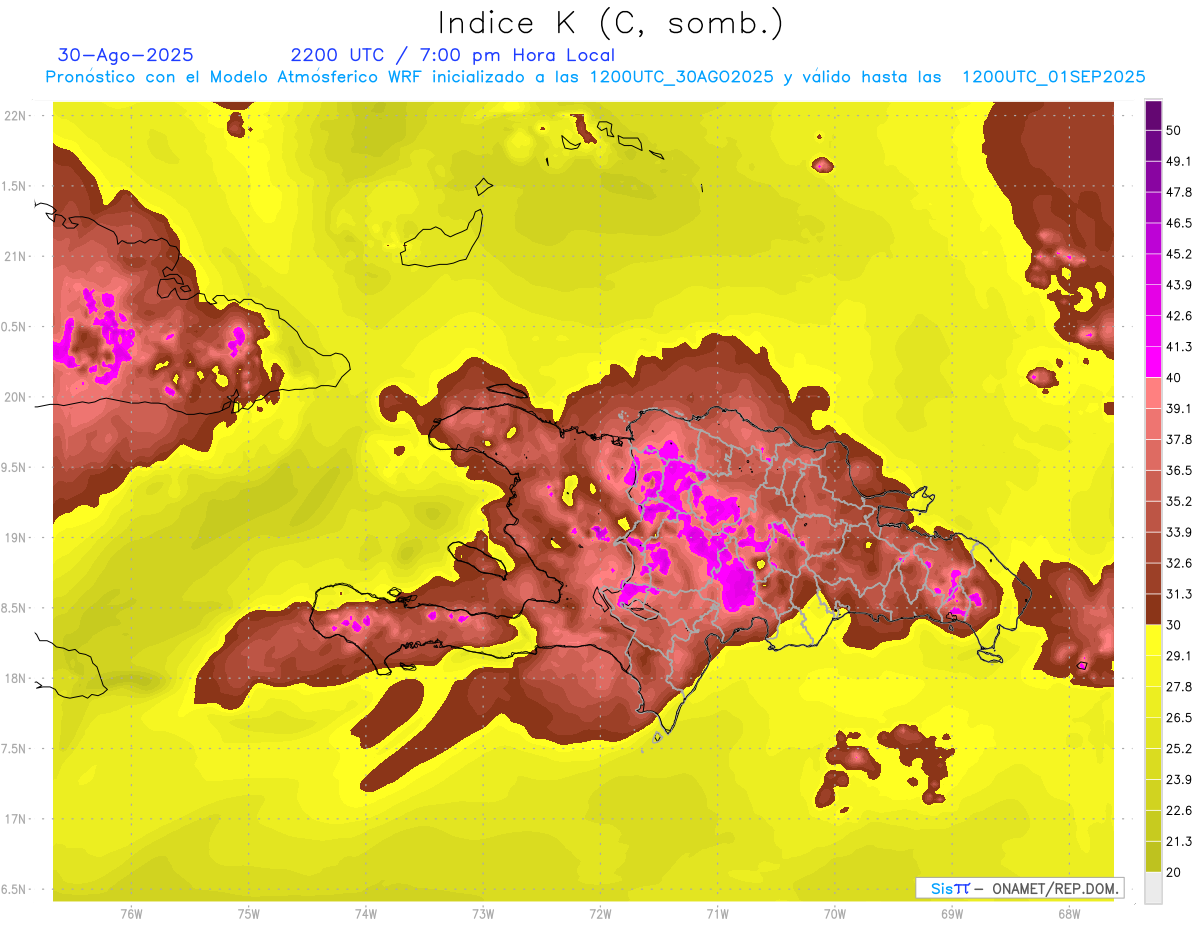Click the '74W' longitude axis label
The height and width of the screenshot is (927, 1200).
click(x=365, y=914)
